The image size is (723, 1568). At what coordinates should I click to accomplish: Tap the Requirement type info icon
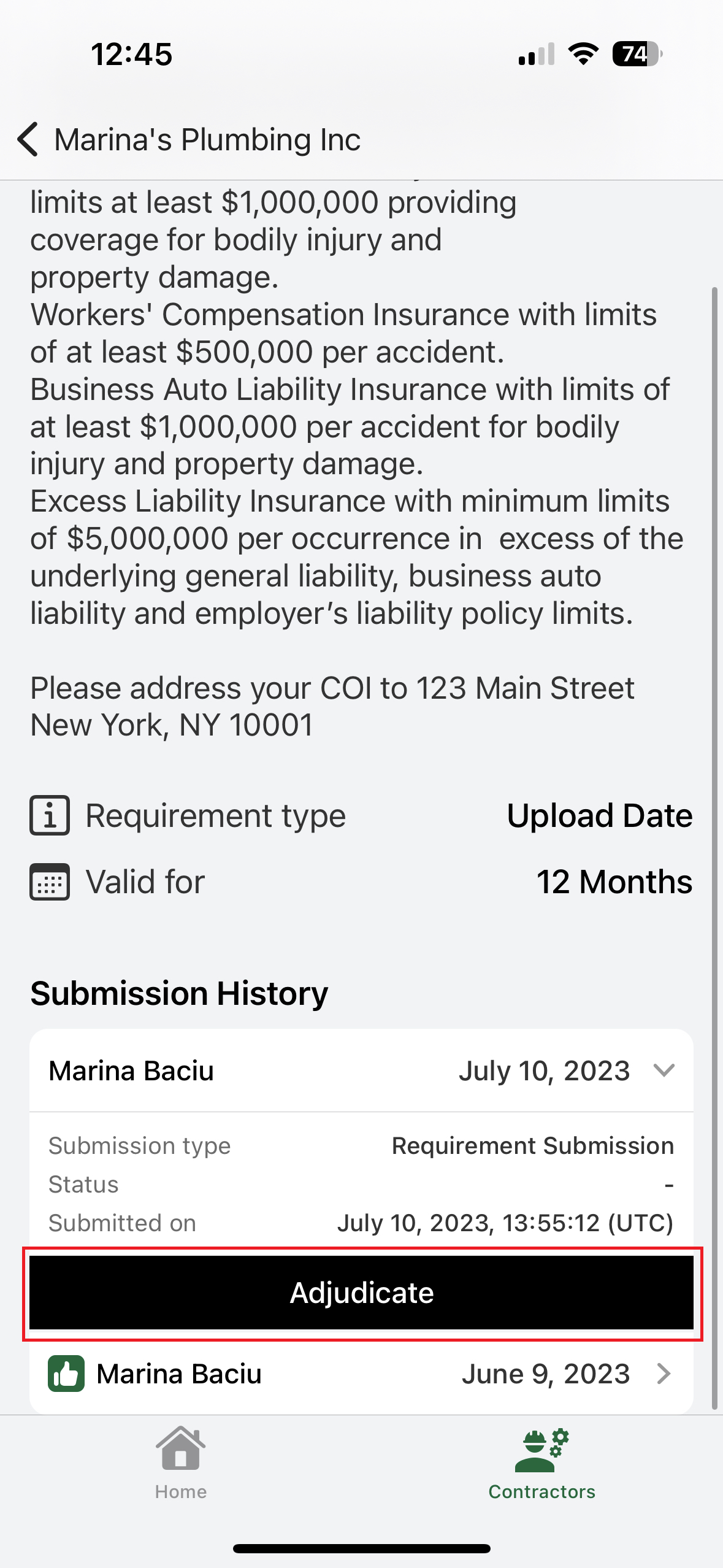point(50,815)
